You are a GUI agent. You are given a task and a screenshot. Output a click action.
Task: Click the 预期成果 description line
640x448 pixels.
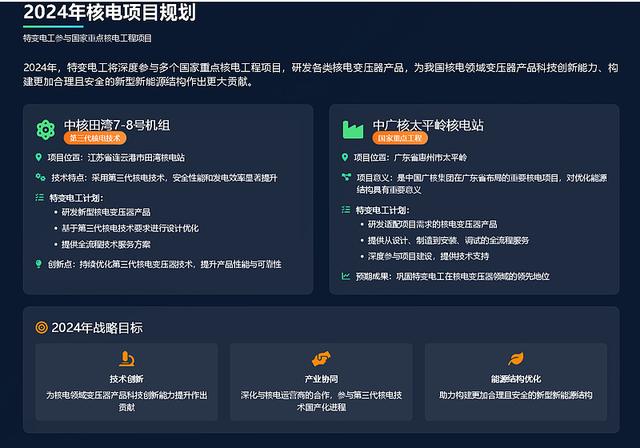tap(453, 277)
